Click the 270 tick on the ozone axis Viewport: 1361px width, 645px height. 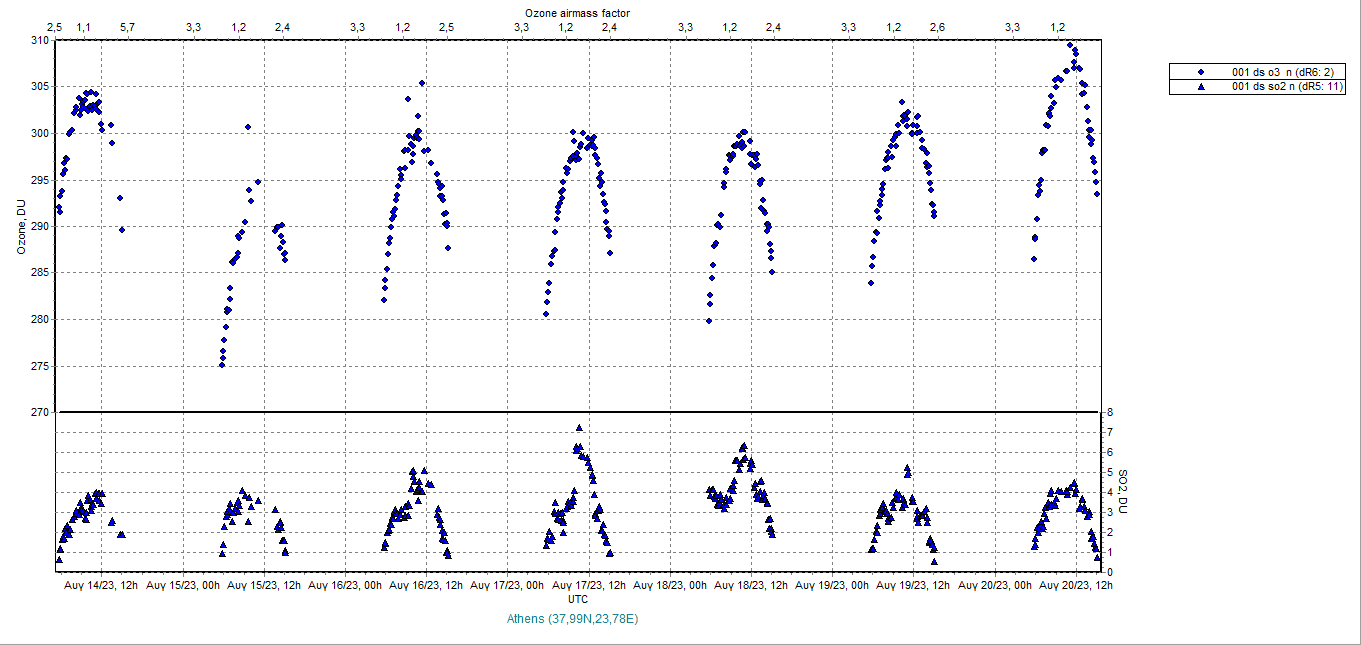[x=38, y=412]
